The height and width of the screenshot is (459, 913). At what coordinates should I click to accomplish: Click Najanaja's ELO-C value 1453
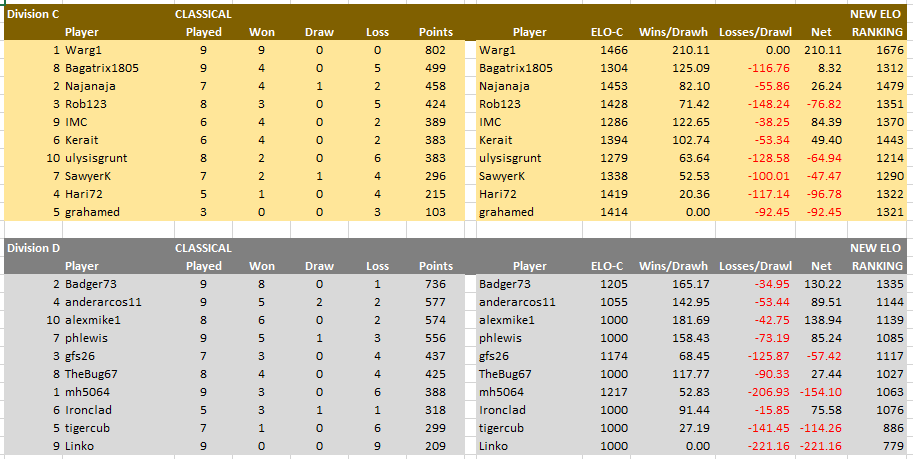click(x=615, y=86)
